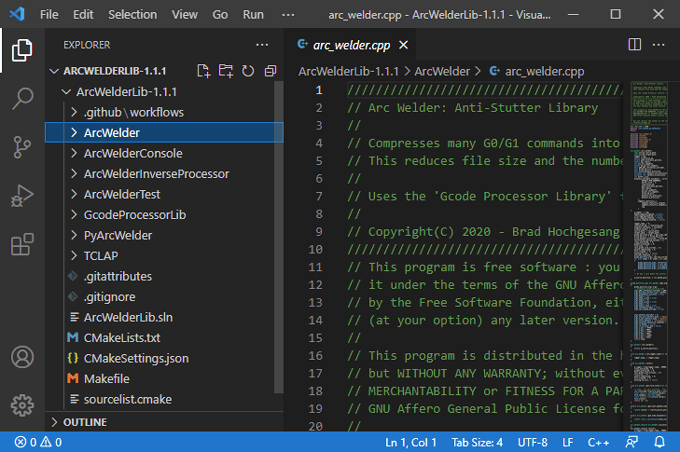Click the C++ language mode button
The image size is (680, 452).
click(x=598, y=441)
